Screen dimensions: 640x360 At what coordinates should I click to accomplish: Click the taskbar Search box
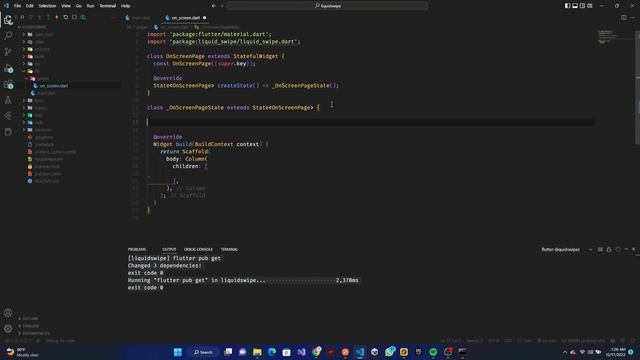pyautogui.click(x=203, y=352)
